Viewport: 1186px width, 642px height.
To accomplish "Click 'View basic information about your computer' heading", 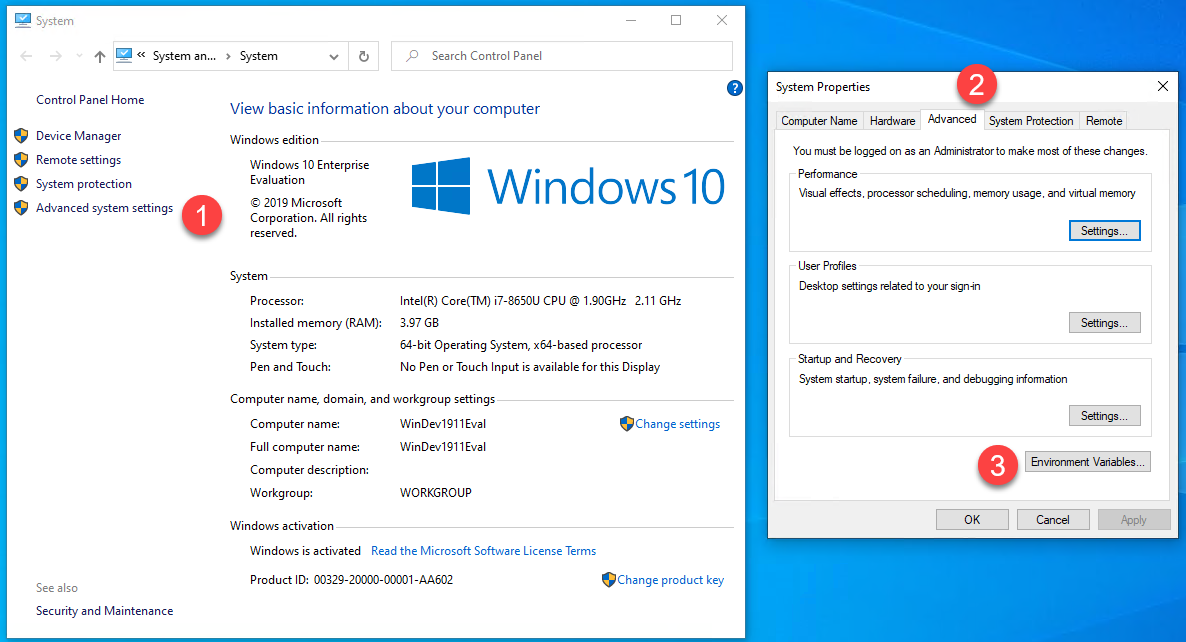I will (385, 109).
